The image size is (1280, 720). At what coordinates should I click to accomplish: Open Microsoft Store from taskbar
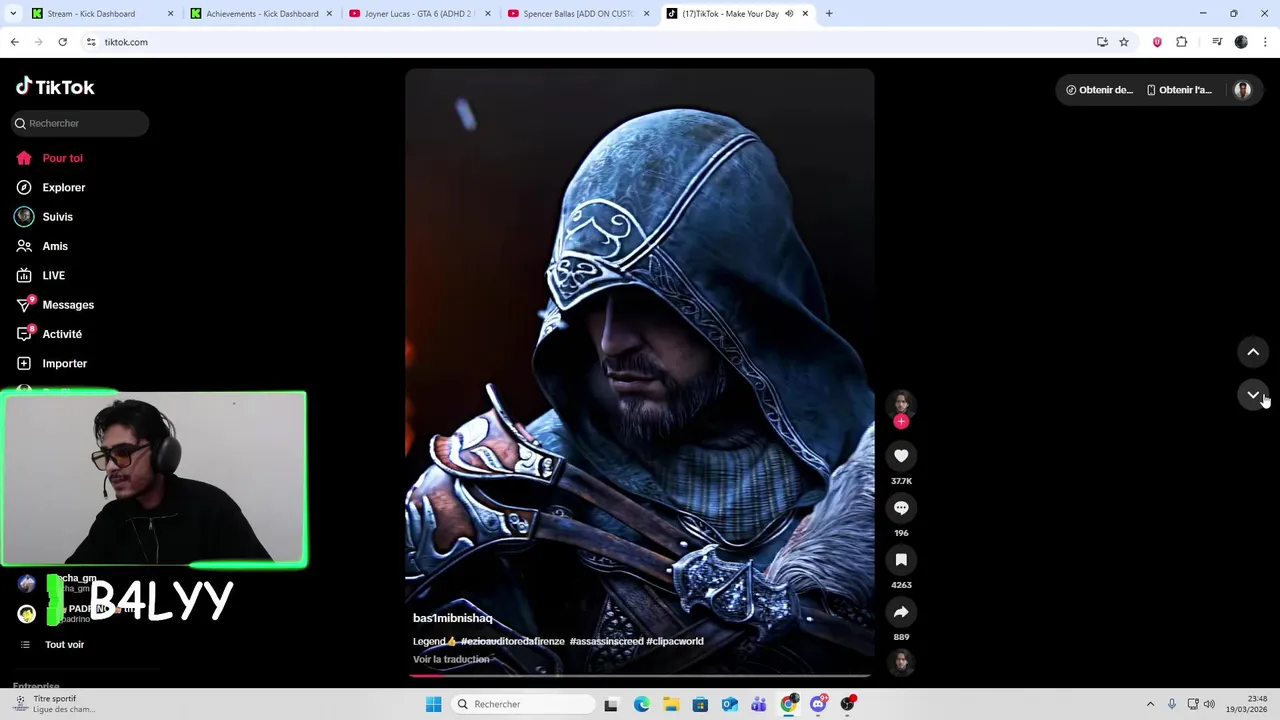click(700, 704)
